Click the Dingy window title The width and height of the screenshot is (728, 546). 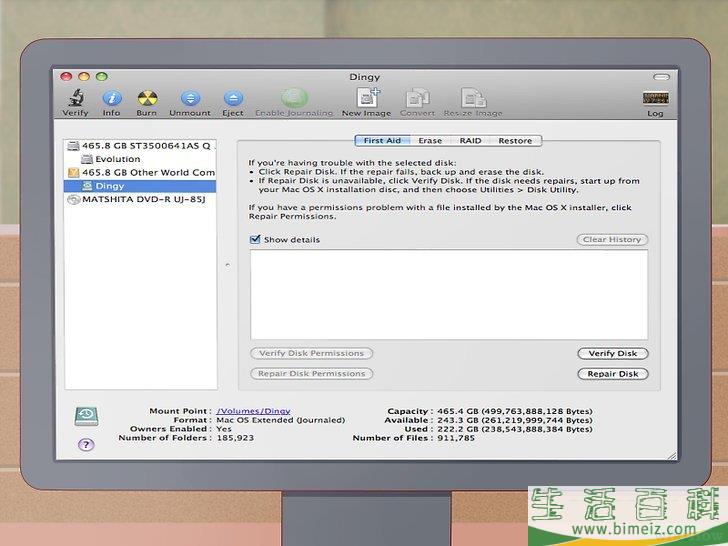click(x=364, y=77)
